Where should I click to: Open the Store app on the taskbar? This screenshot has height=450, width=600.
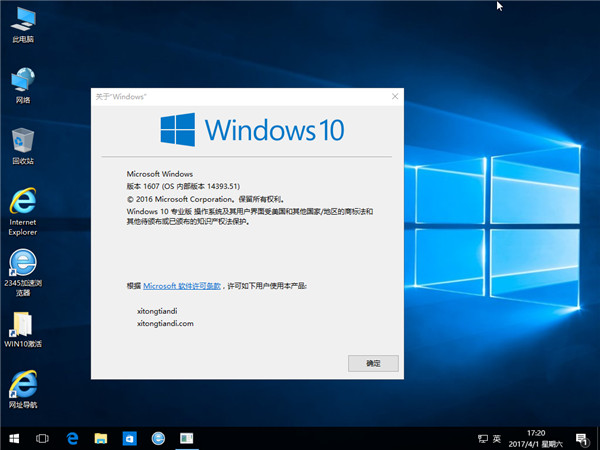tap(129, 439)
